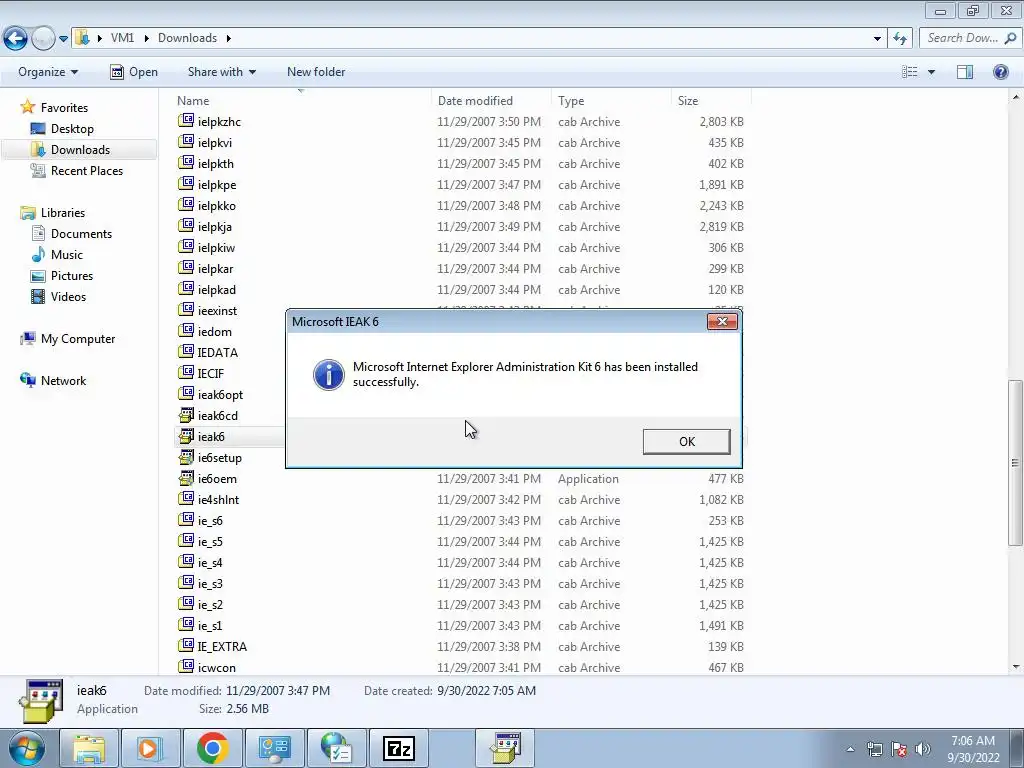Image resolution: width=1024 pixels, height=768 pixels.
Task: Open the view options dropdown arrow
Action: (x=931, y=72)
